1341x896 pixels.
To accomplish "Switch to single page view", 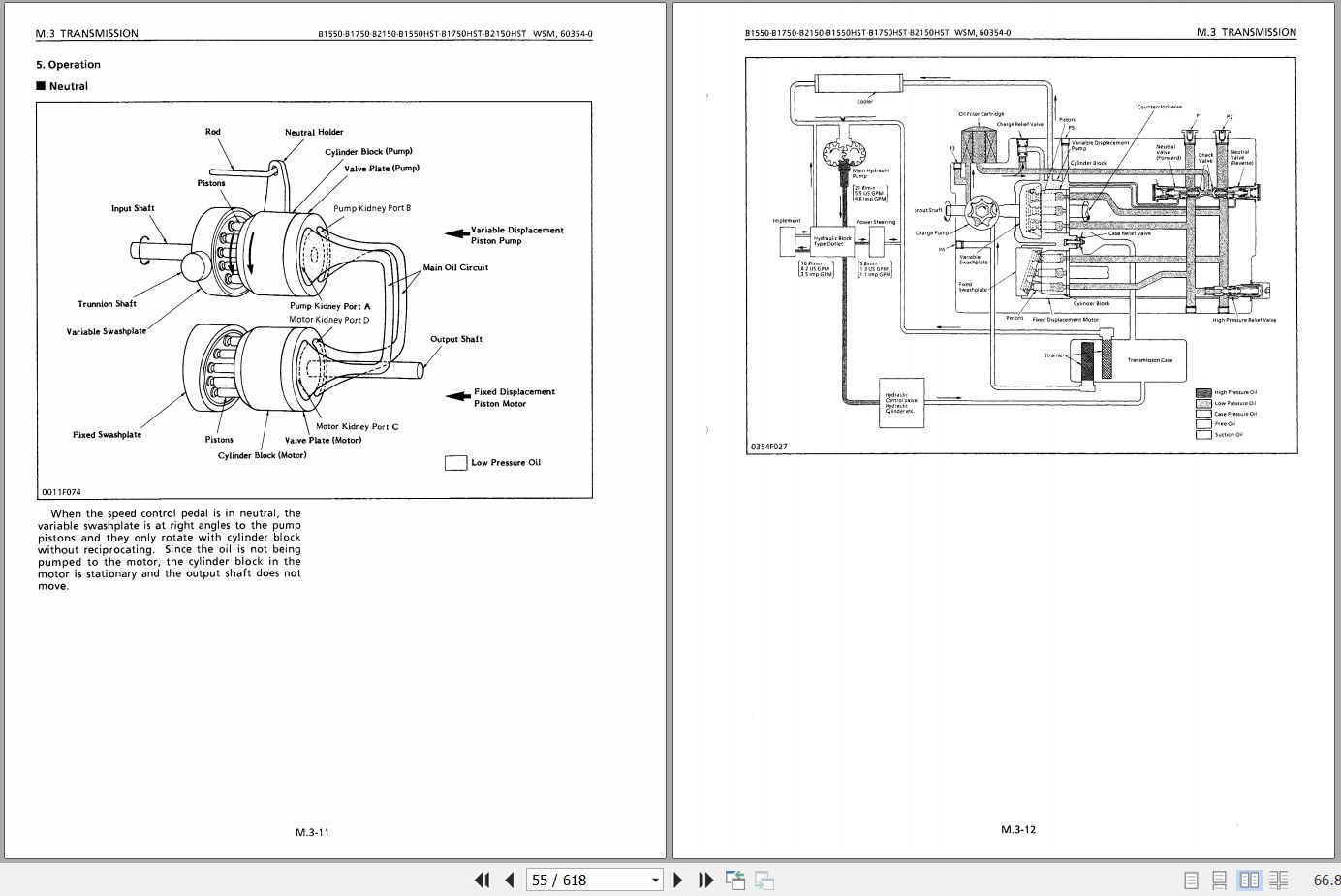I will 1192,881.
